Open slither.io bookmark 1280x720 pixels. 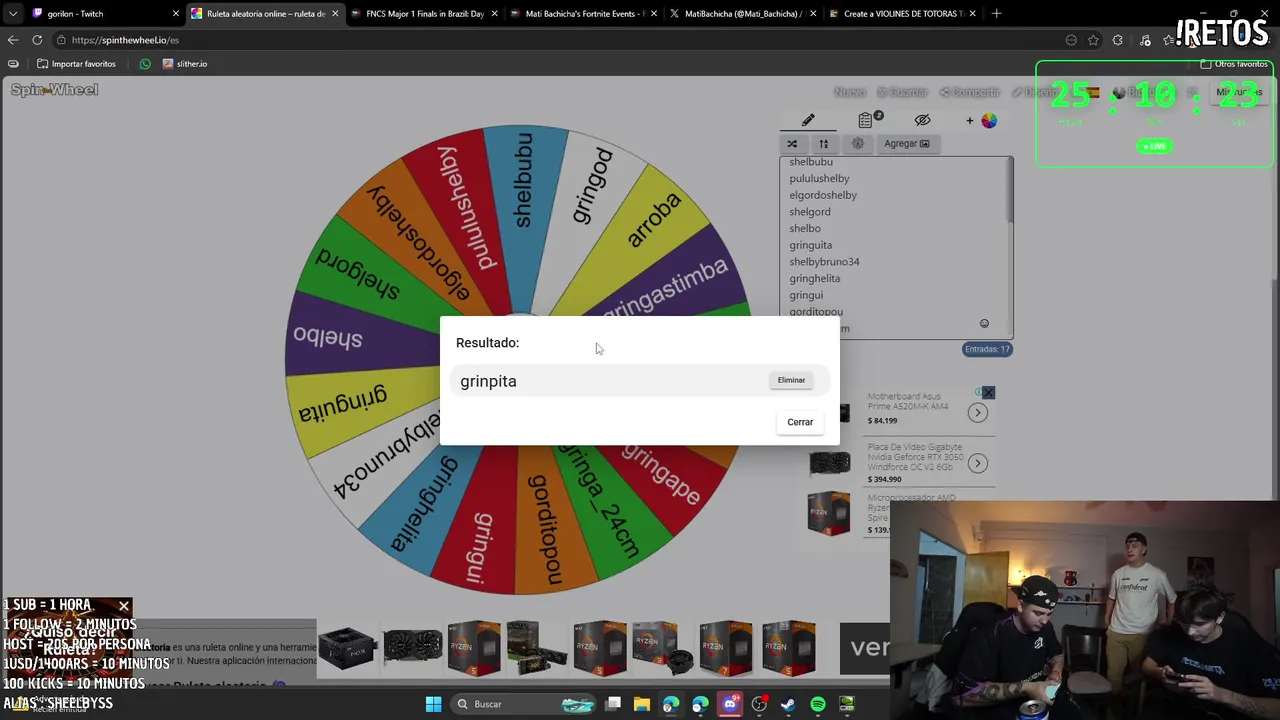point(185,64)
